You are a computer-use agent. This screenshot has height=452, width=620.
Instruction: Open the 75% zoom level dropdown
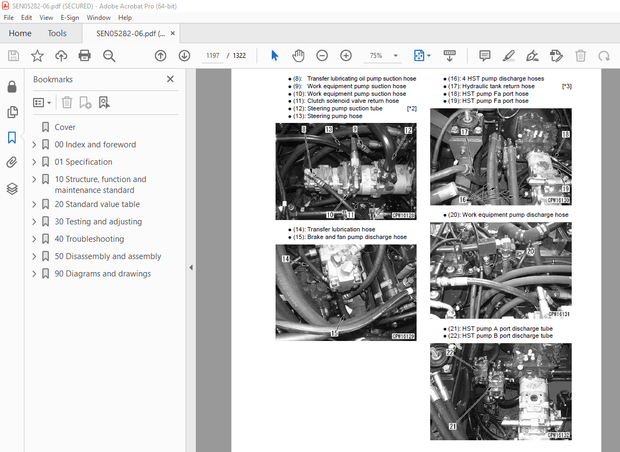pos(383,56)
